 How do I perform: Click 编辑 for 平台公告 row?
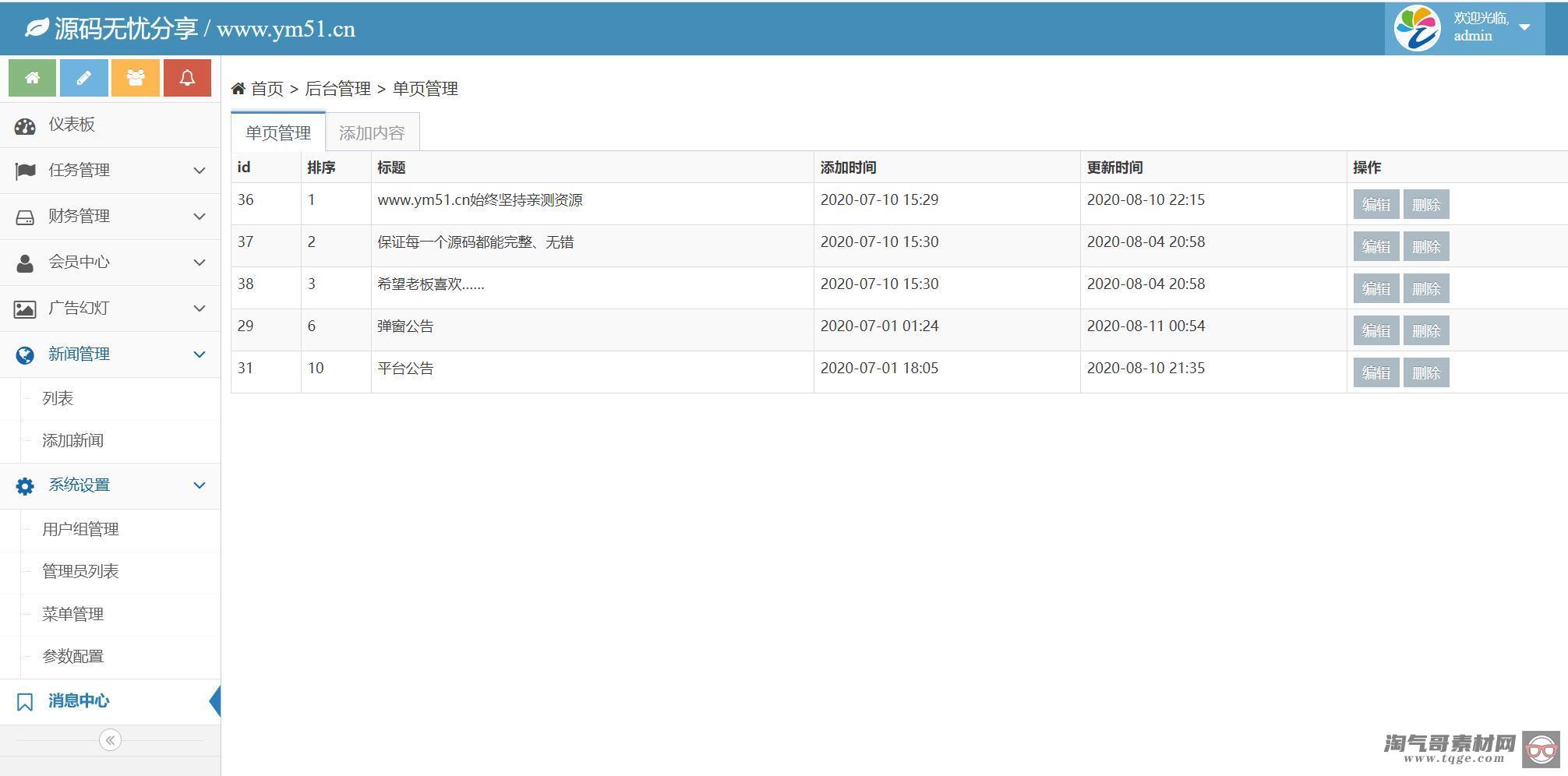point(1376,373)
